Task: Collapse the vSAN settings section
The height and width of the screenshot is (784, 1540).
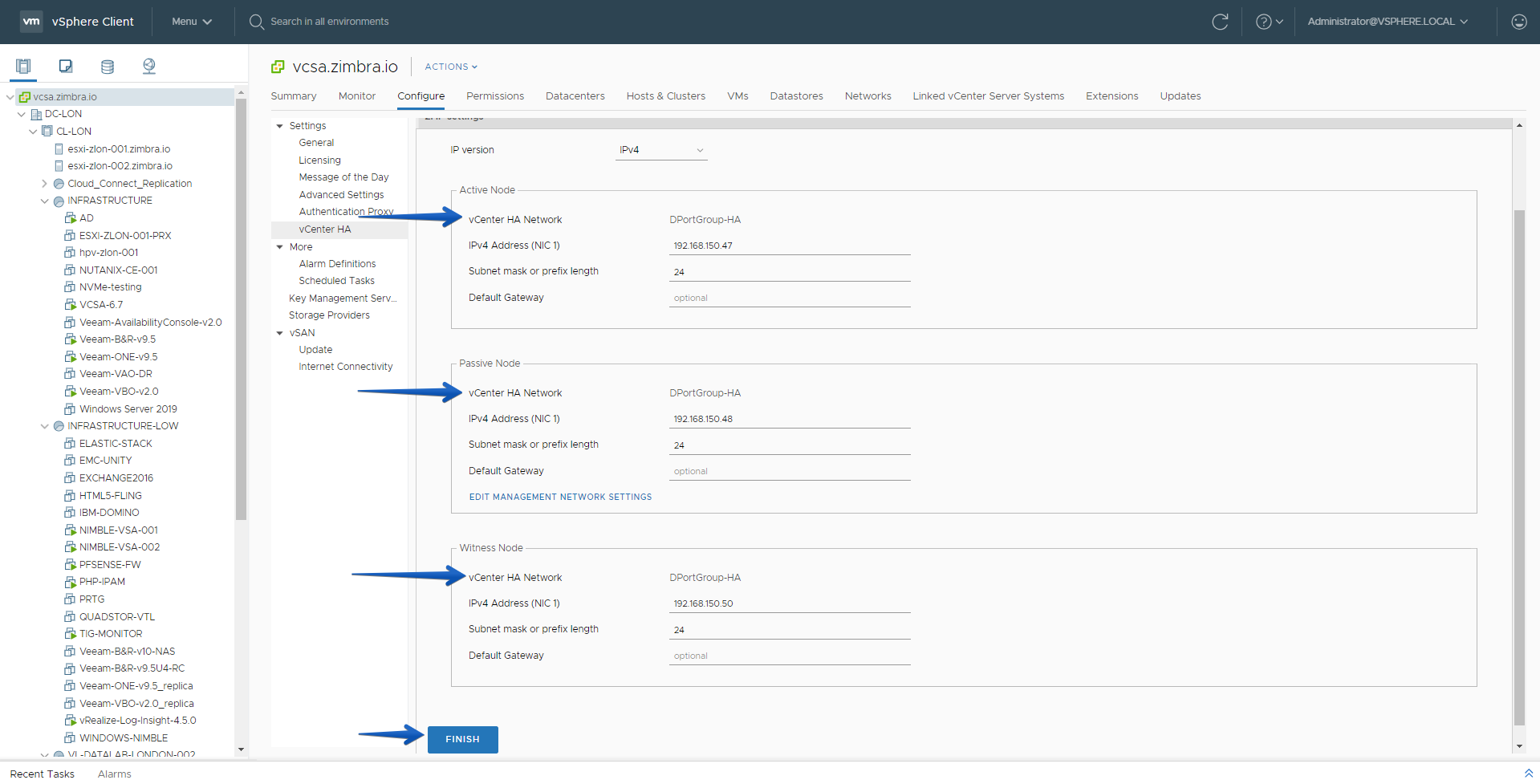Action: [x=280, y=333]
